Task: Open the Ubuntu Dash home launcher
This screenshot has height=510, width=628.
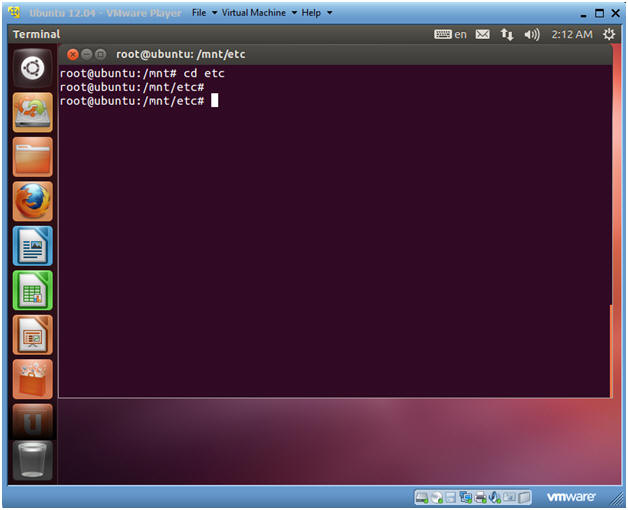Action: click(32, 69)
